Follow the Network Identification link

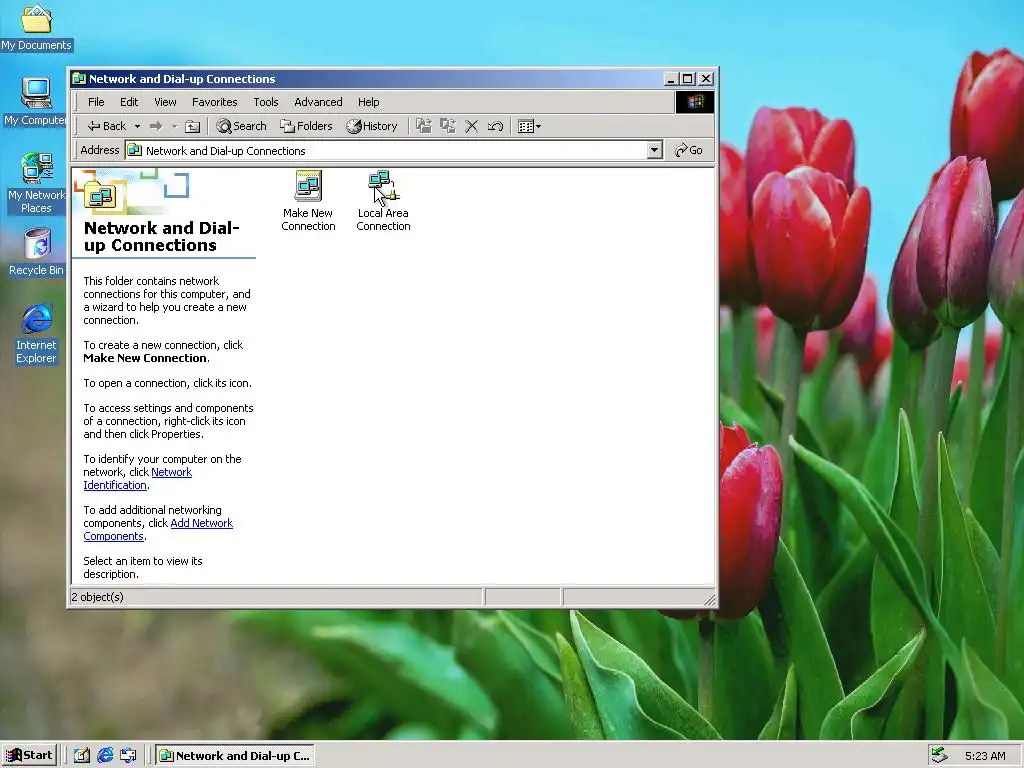click(x=171, y=472)
